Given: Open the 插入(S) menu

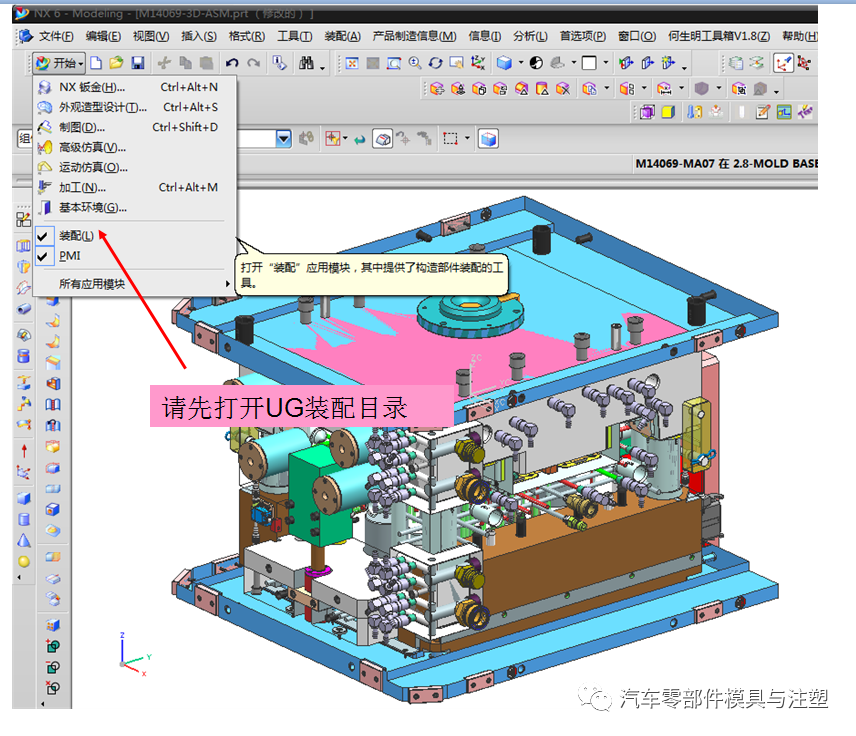Looking at the screenshot, I should click(x=199, y=37).
